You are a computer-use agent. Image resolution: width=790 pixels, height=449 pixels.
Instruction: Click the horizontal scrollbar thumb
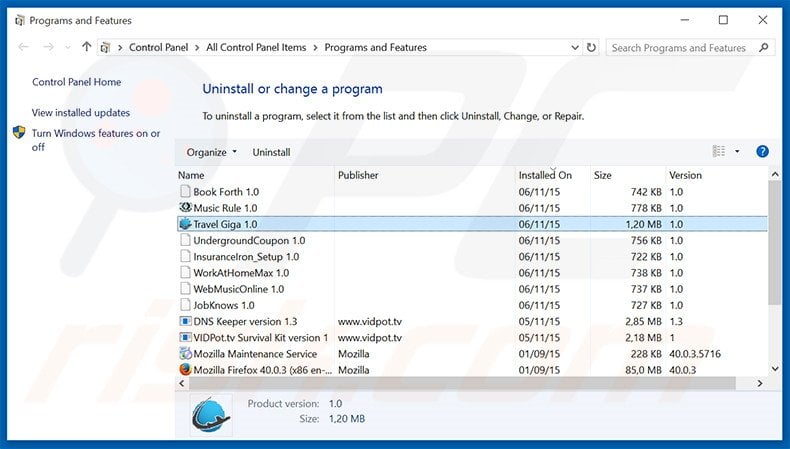tap(462, 383)
